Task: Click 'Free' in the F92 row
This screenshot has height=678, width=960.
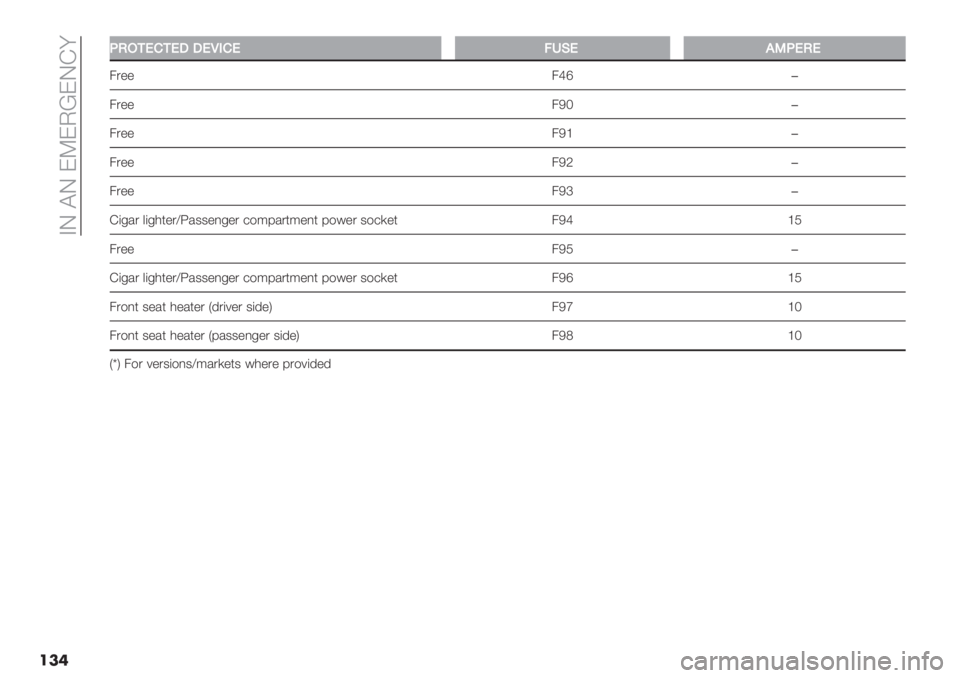Action: click(x=122, y=162)
